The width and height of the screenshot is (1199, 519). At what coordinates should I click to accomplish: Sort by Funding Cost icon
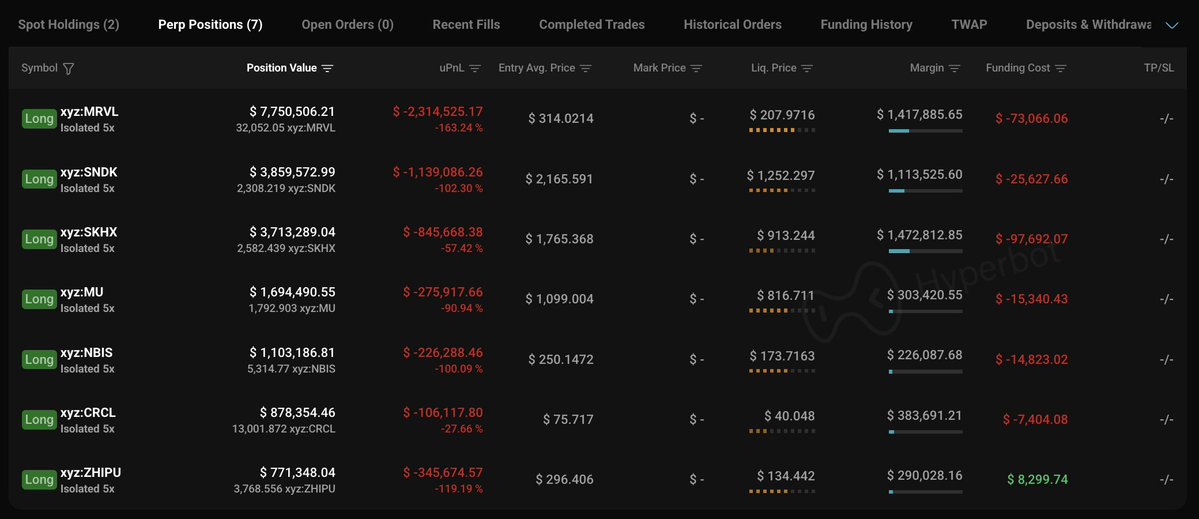1061,69
